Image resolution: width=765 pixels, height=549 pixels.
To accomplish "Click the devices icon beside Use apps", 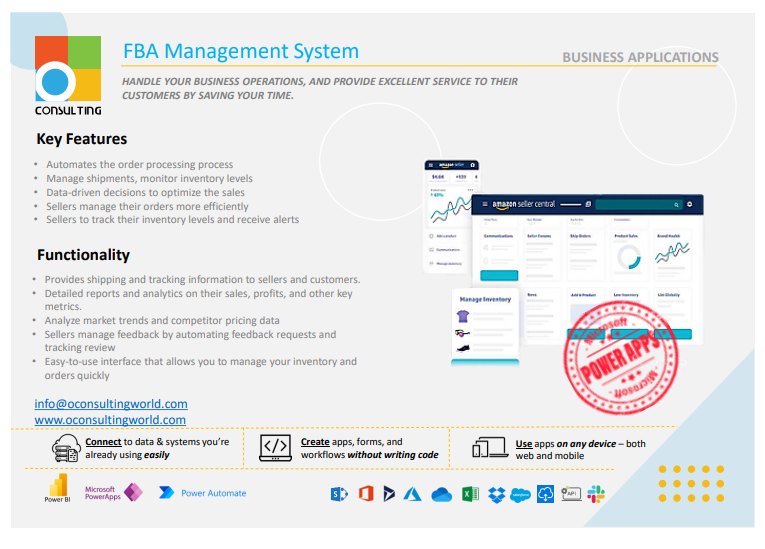I will tap(490, 447).
